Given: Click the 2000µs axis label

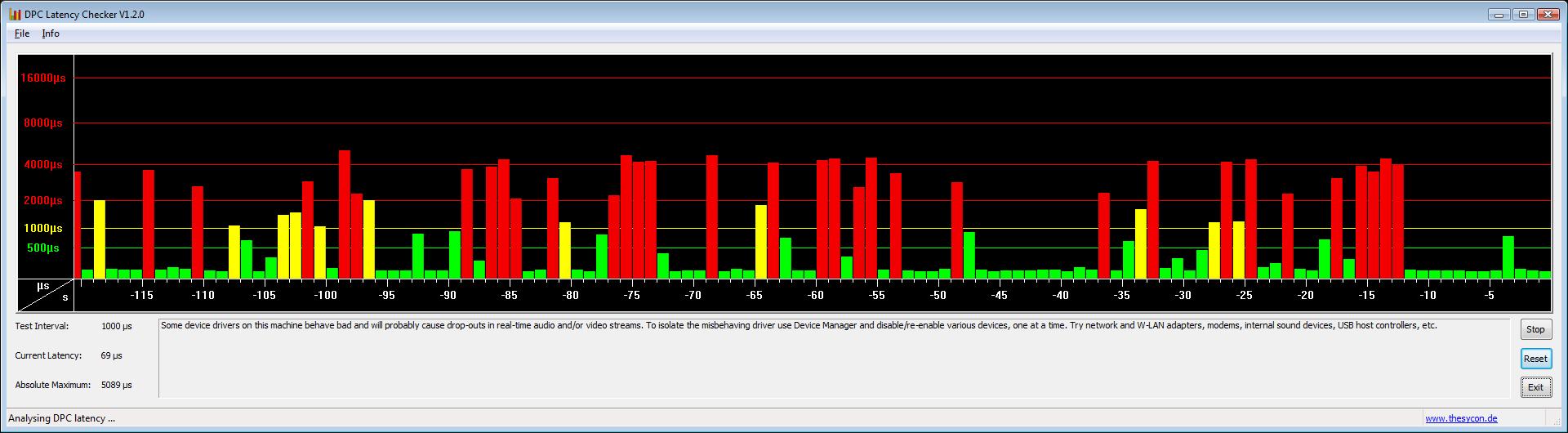Looking at the screenshot, I should (x=45, y=200).
